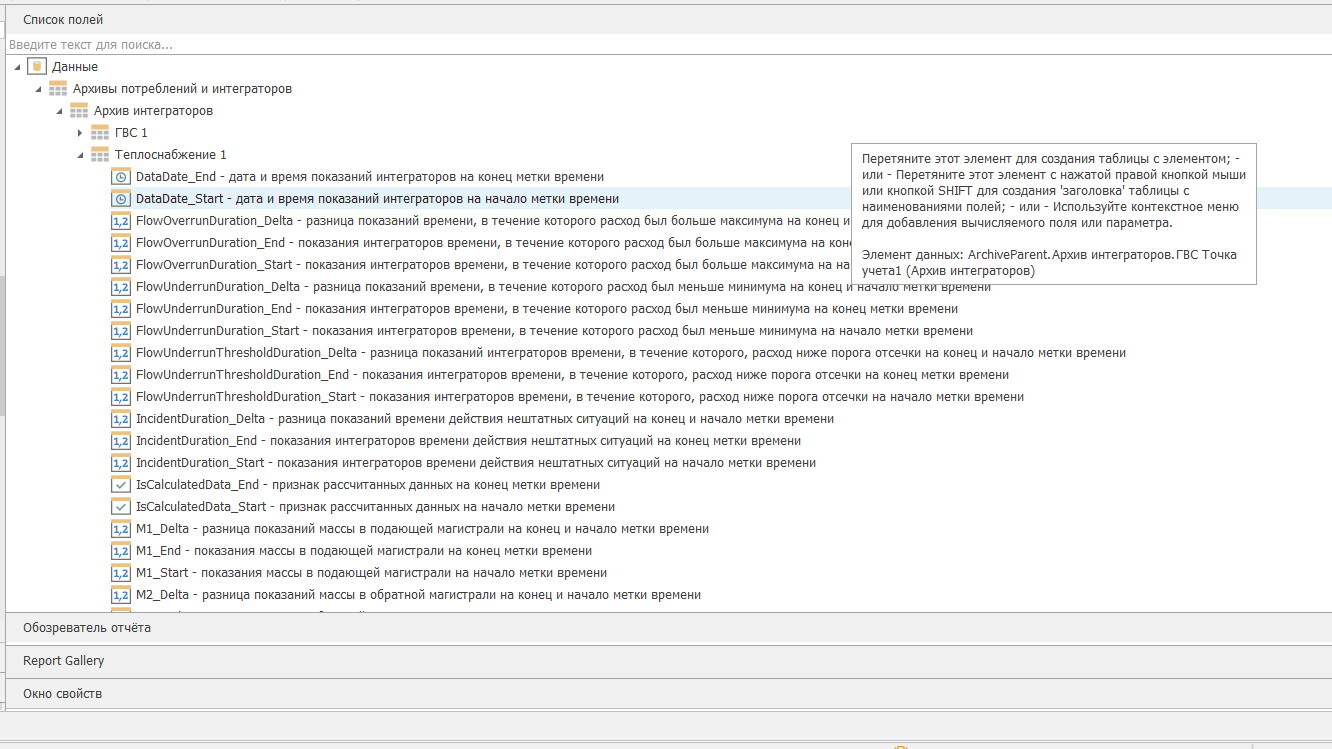The width and height of the screenshot is (1332, 749).
Task: Select IncidentDuration_End field text
Action: click(x=469, y=440)
